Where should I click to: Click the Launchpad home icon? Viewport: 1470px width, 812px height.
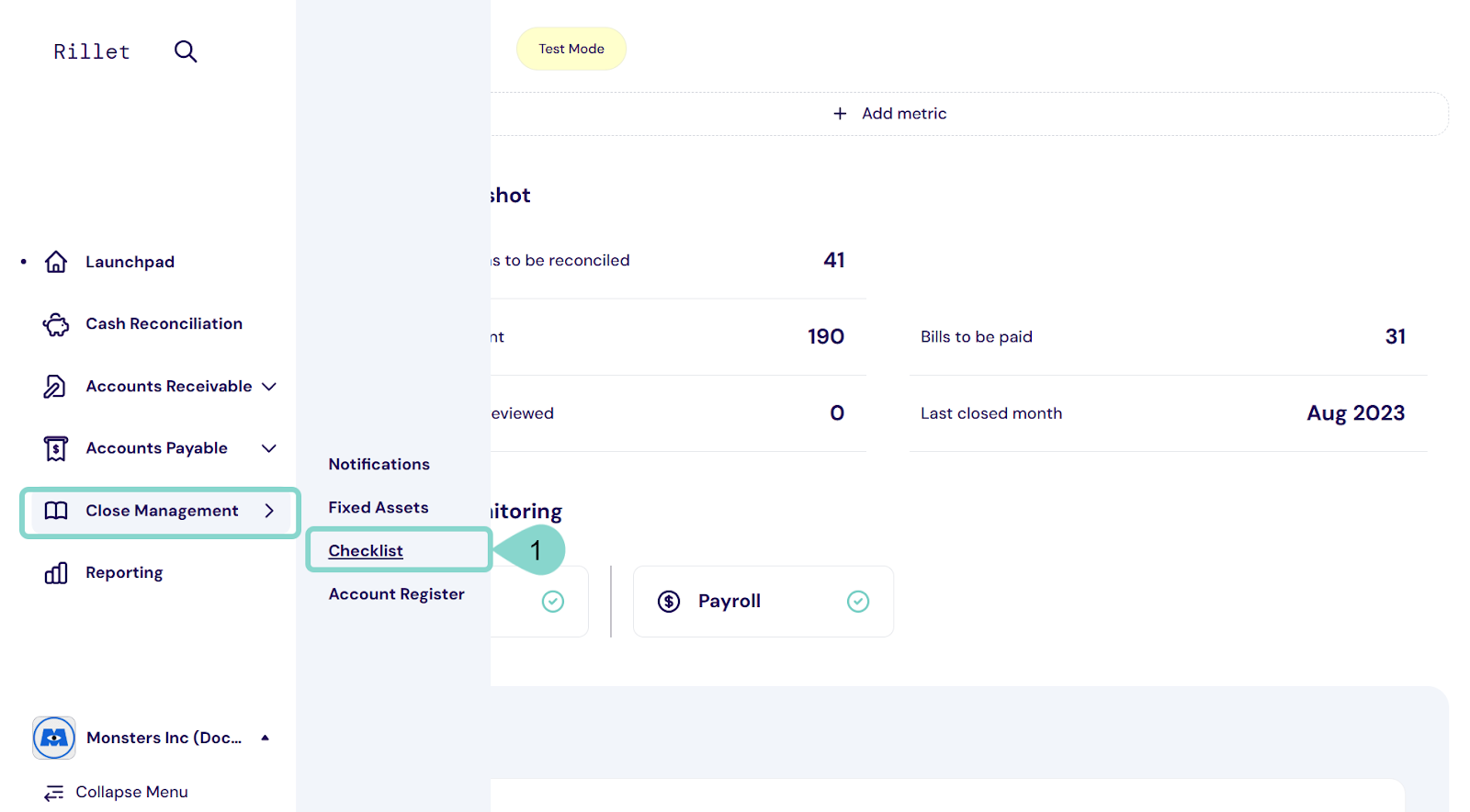click(56, 262)
